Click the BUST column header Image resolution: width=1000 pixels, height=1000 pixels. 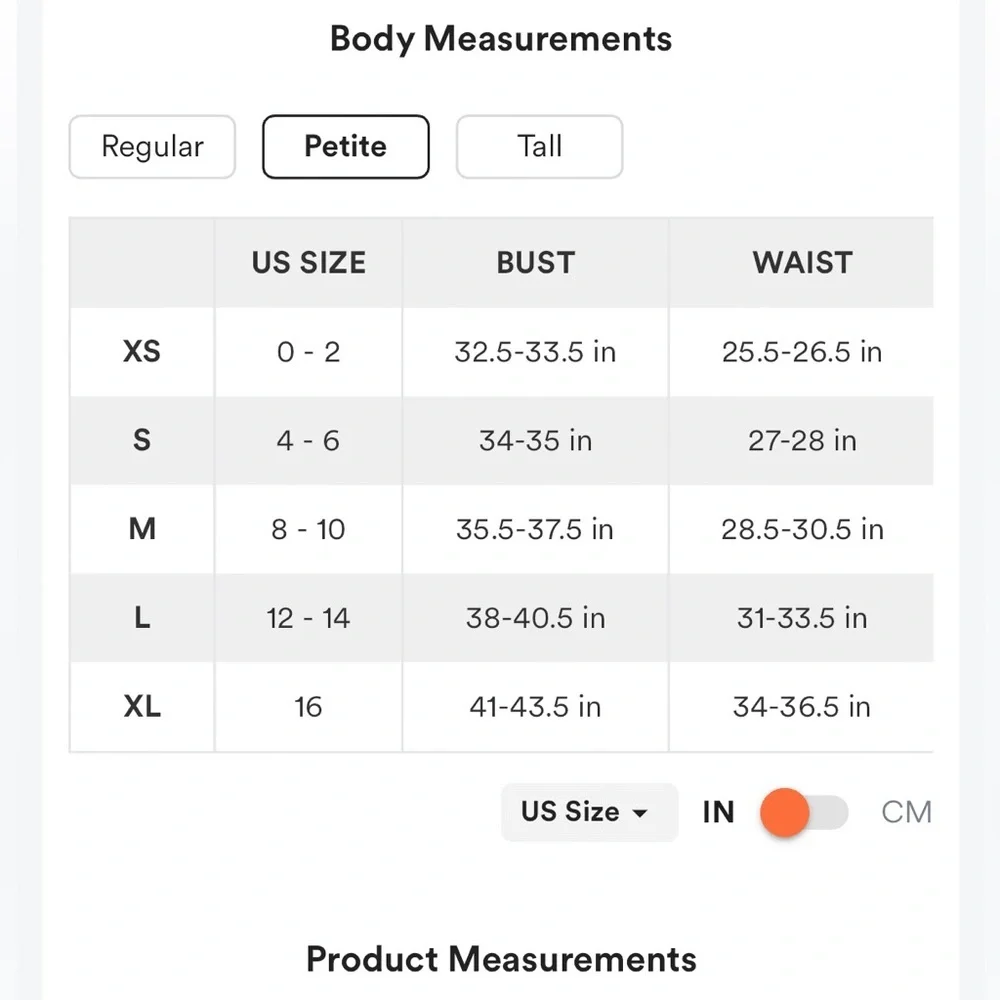coord(535,263)
